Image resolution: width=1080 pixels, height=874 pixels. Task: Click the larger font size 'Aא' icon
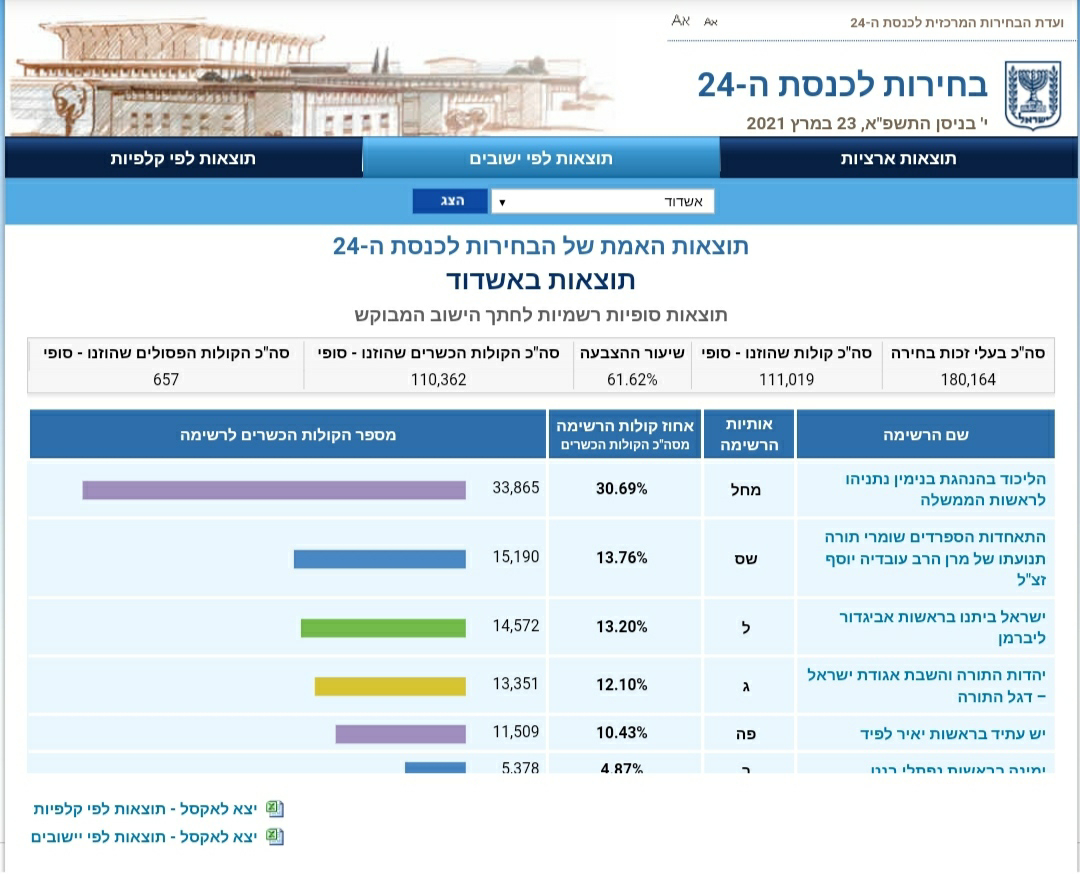pos(681,21)
